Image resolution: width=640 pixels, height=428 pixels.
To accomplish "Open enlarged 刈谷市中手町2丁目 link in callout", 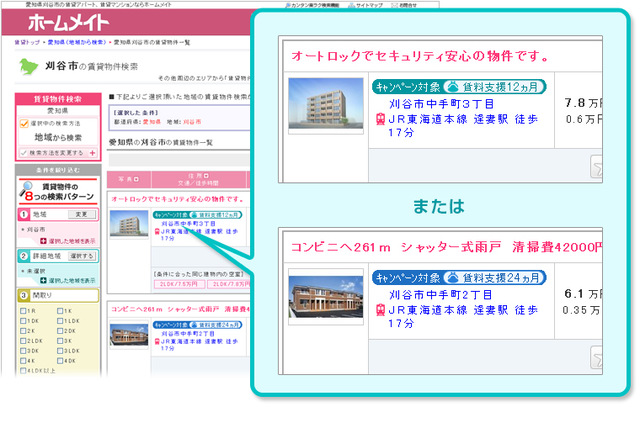I will coord(440,295).
